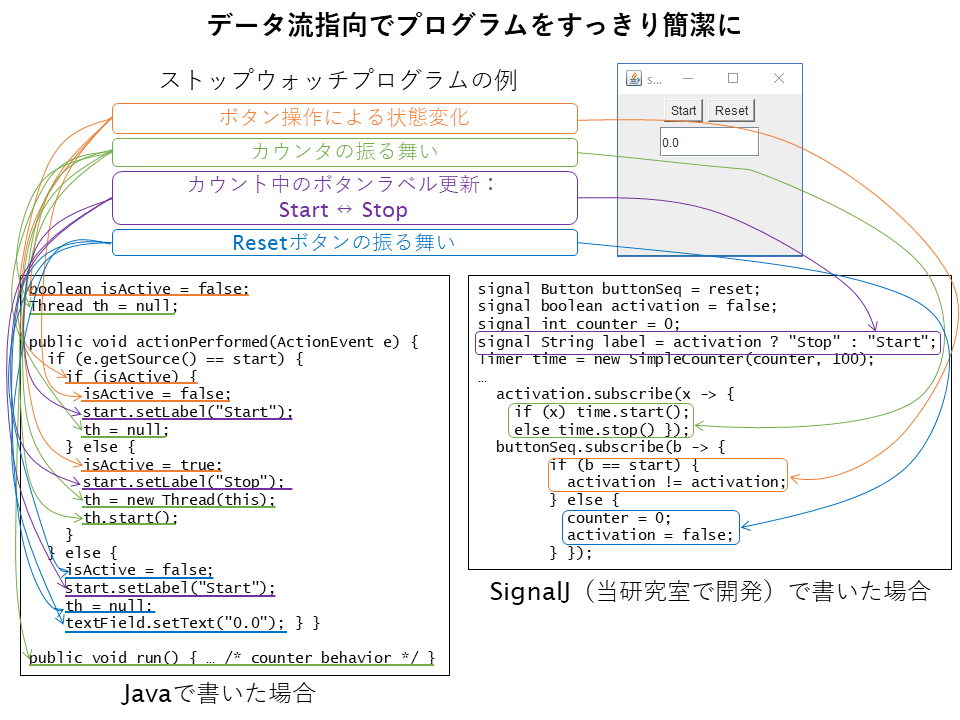Click 'public void run()' line
Screen dimensions: 960x720
(x=231, y=658)
